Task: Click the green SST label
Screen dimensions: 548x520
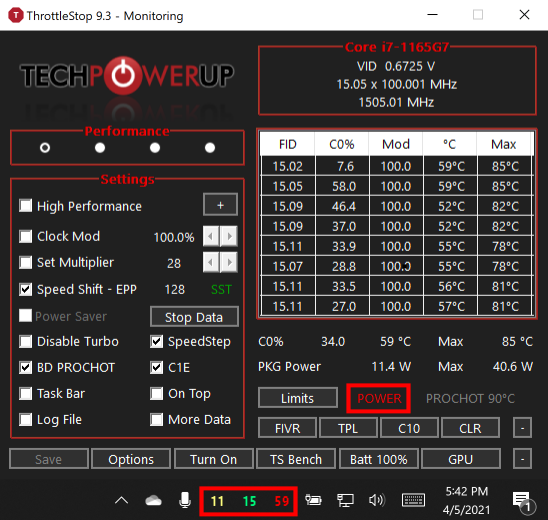Action: [221, 289]
